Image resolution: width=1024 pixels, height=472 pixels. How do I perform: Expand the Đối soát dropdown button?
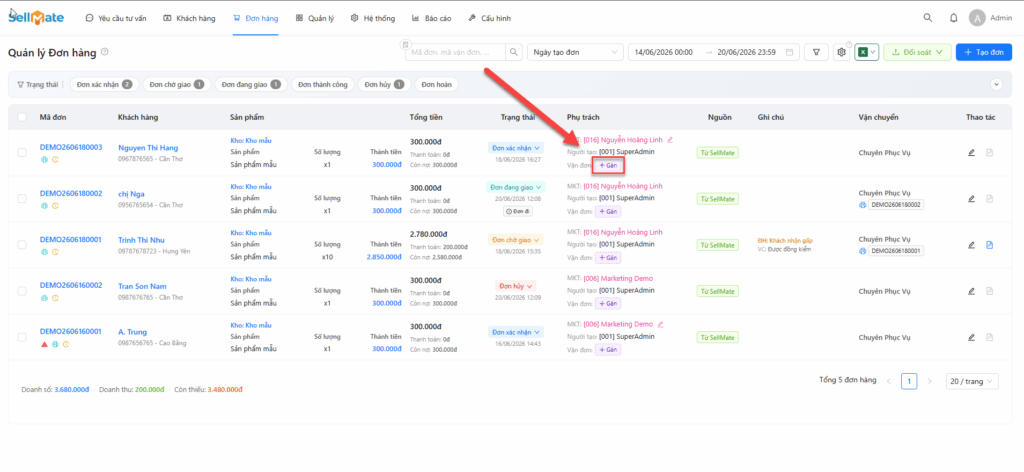(x=918, y=52)
